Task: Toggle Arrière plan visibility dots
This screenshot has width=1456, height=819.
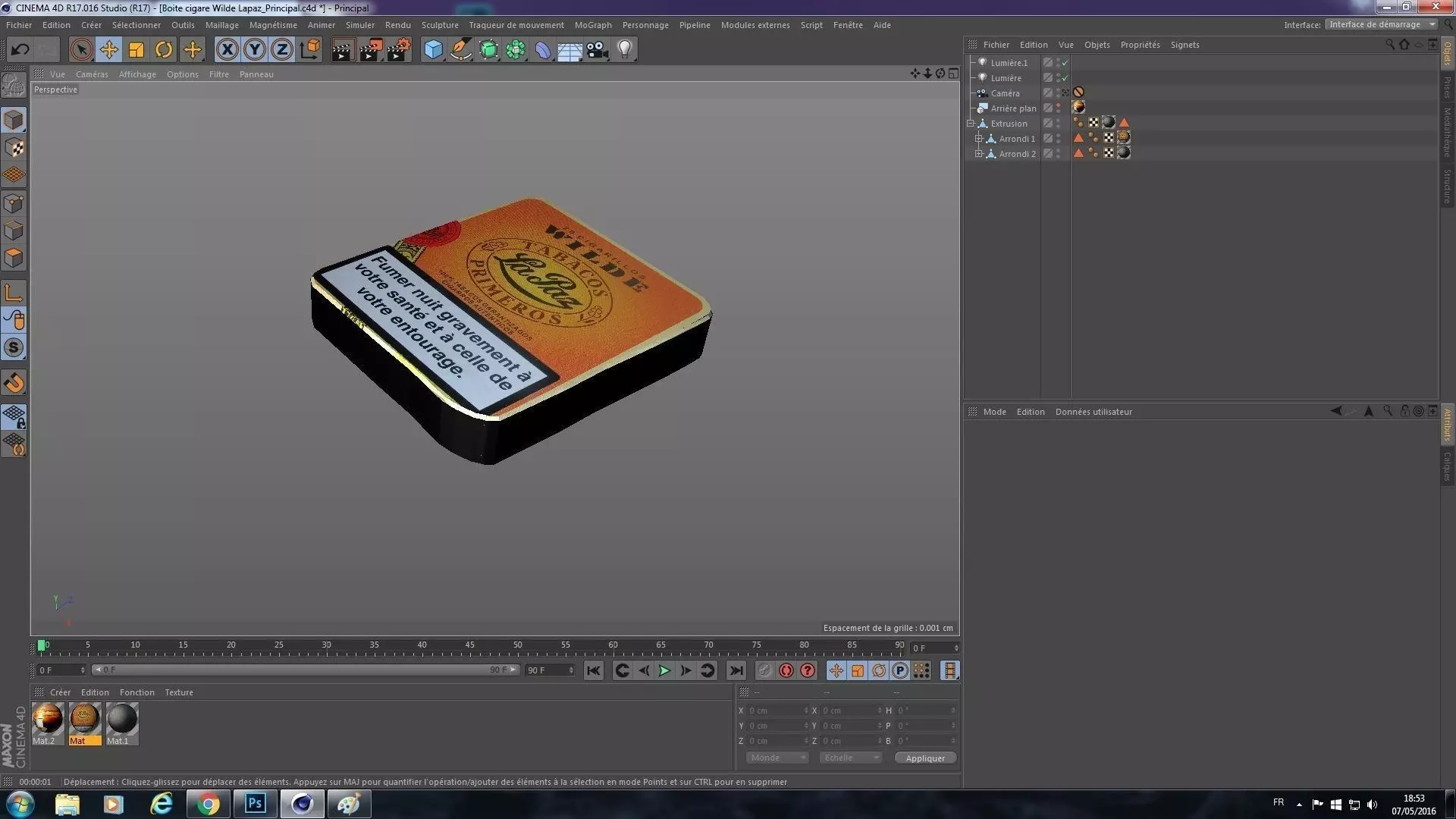Action: pyautogui.click(x=1059, y=108)
